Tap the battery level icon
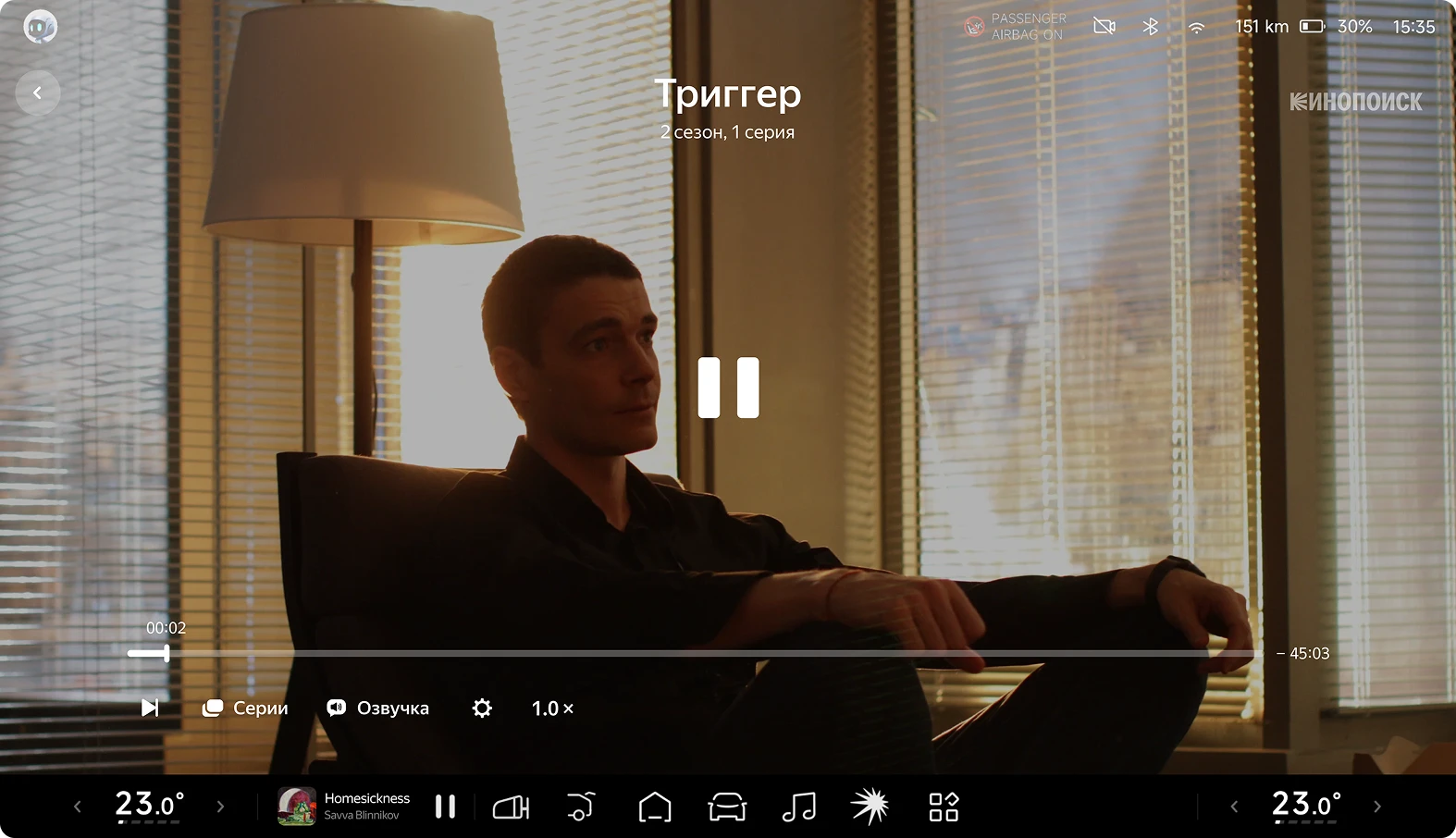This screenshot has width=1456, height=838. coord(1313,27)
